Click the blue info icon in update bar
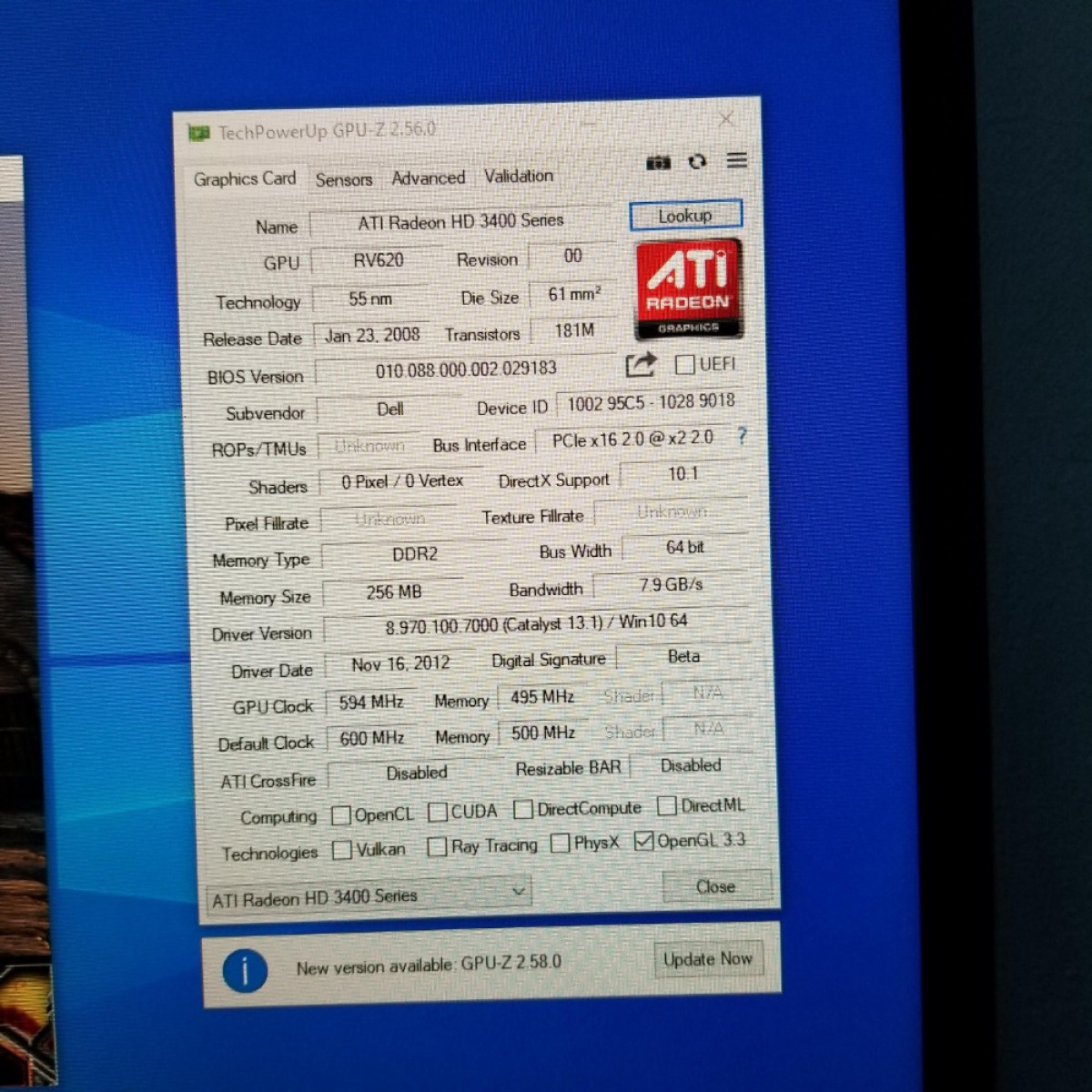Screen dimensions: 1092x1092 tap(245, 971)
